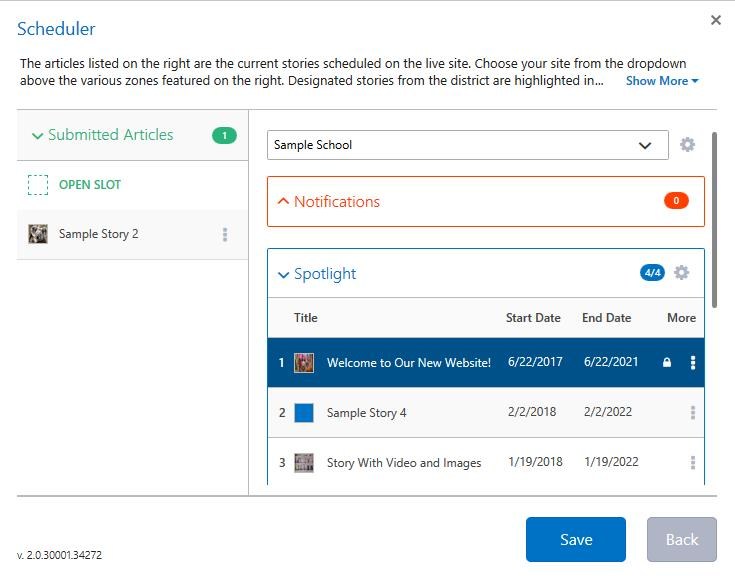Open more options for Sample Story 2
735x579 pixels.
225,234
